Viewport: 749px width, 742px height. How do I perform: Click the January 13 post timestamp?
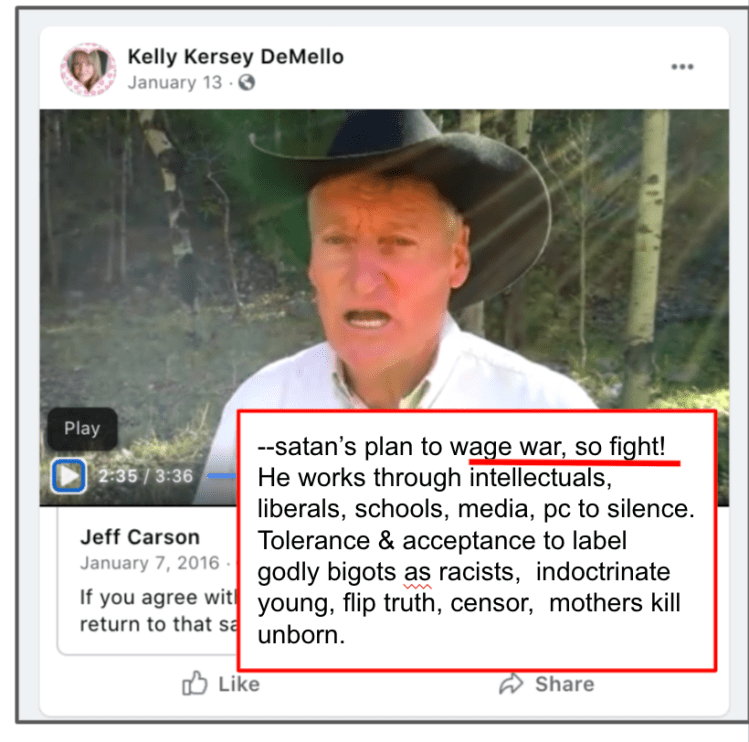(175, 83)
